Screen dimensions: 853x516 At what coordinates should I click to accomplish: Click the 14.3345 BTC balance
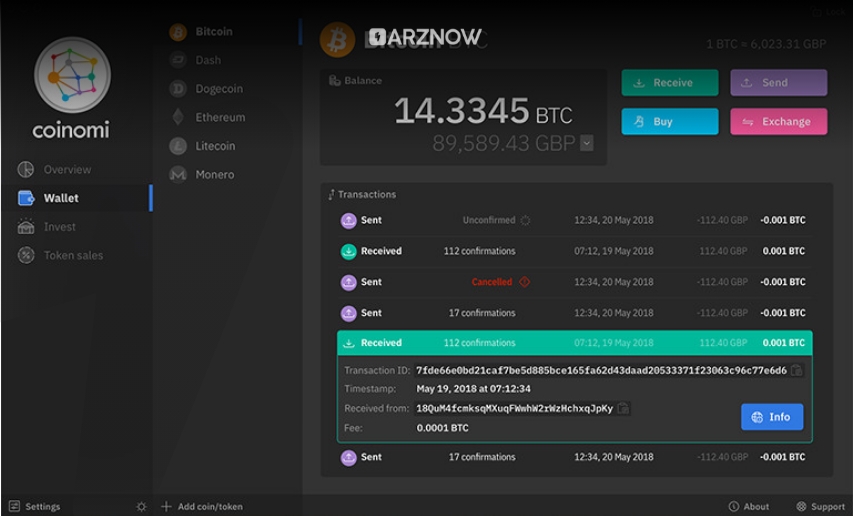pos(483,111)
